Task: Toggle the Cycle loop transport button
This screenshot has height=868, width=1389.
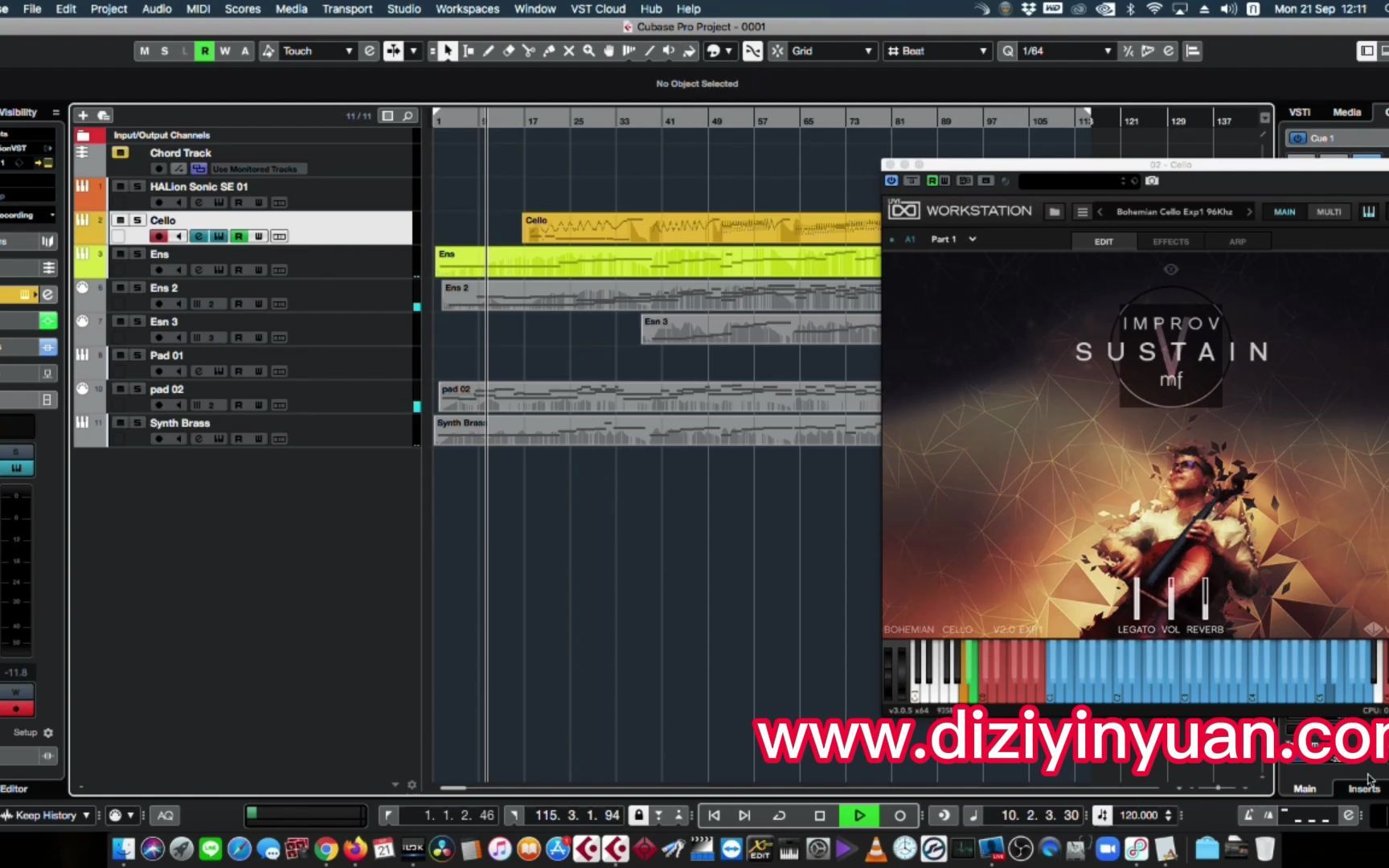Action: tap(779, 815)
